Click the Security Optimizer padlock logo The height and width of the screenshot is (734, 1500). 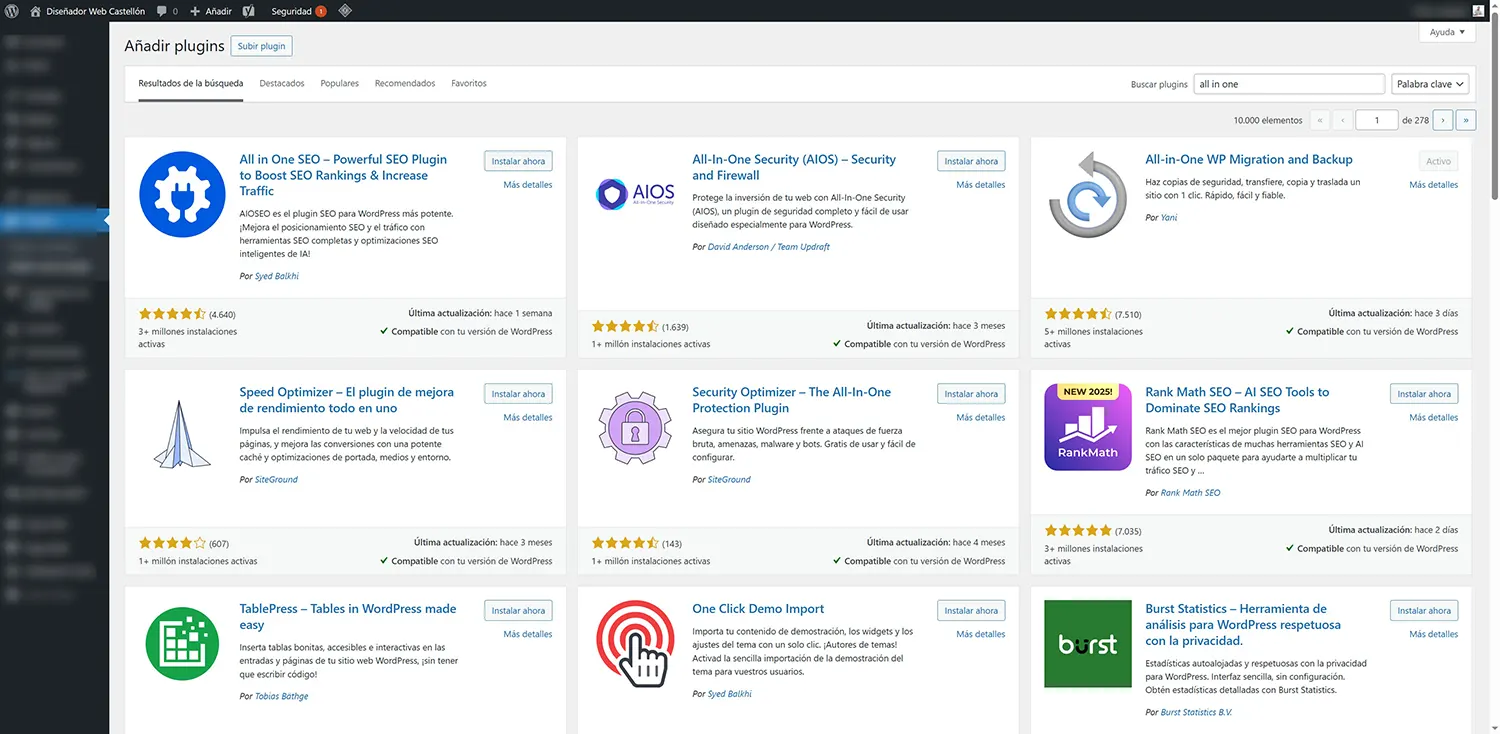(x=634, y=427)
